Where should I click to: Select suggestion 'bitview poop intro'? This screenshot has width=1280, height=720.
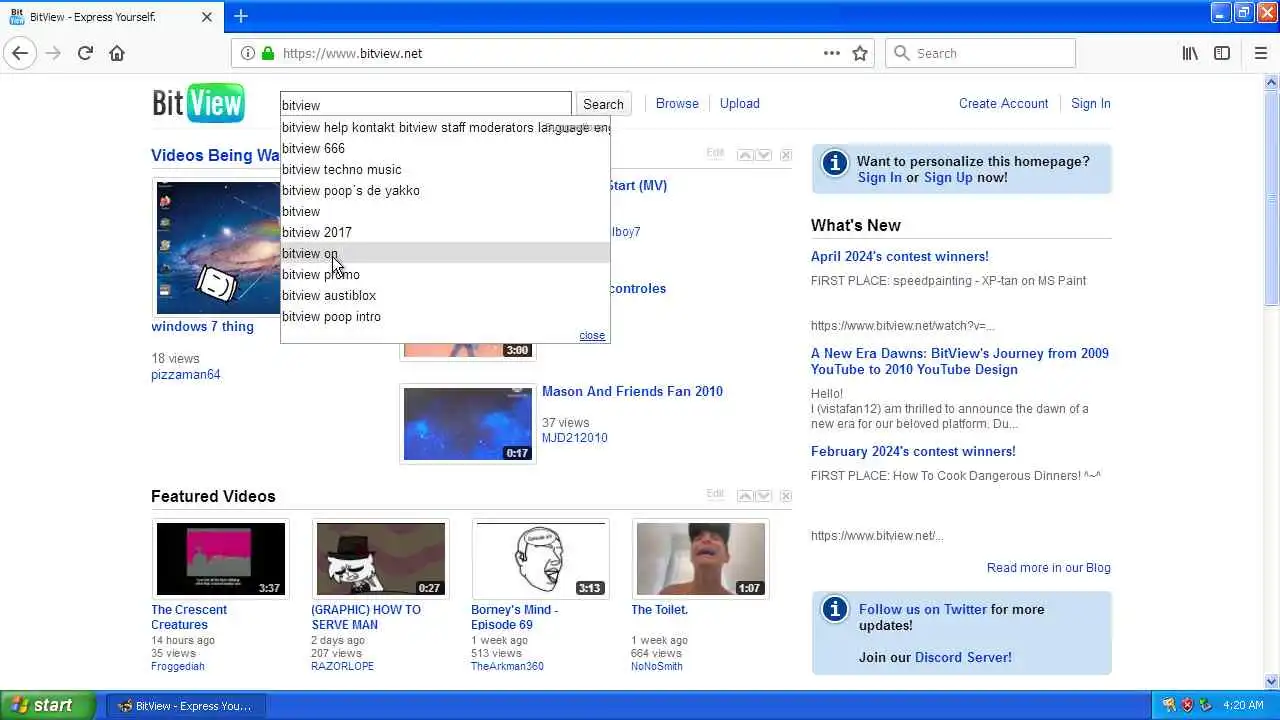445,316
